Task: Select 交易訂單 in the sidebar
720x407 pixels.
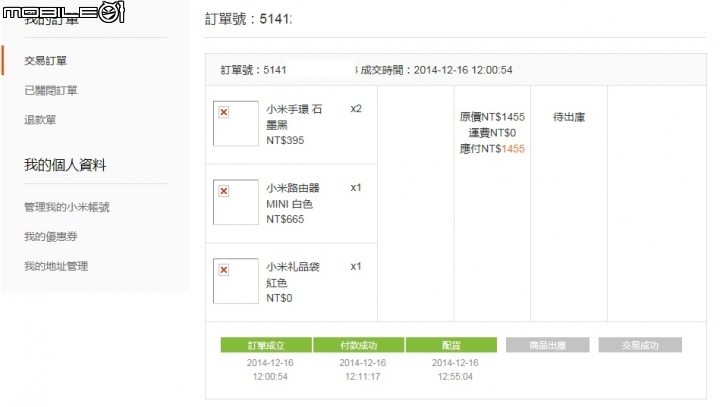Action: [x=45, y=61]
